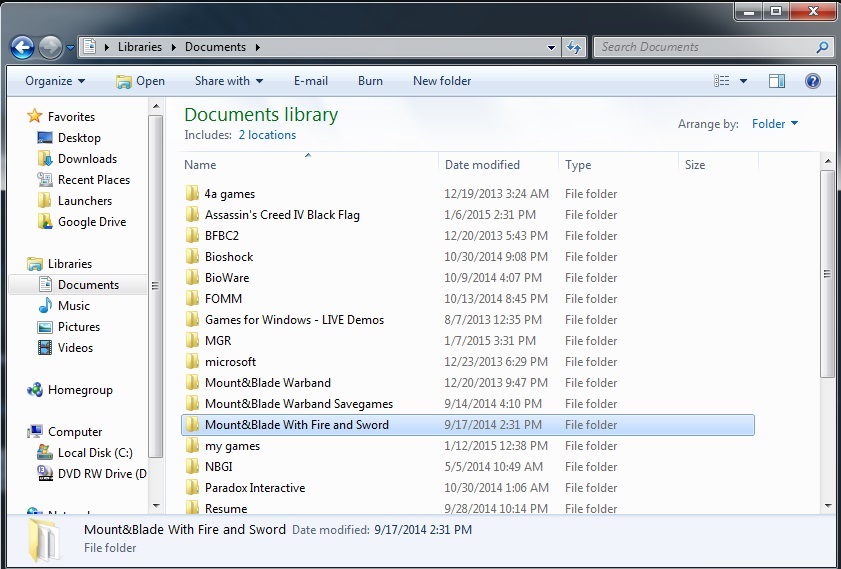Click Burn in the toolbar
Image resolution: width=841 pixels, height=569 pixels.
pos(370,81)
